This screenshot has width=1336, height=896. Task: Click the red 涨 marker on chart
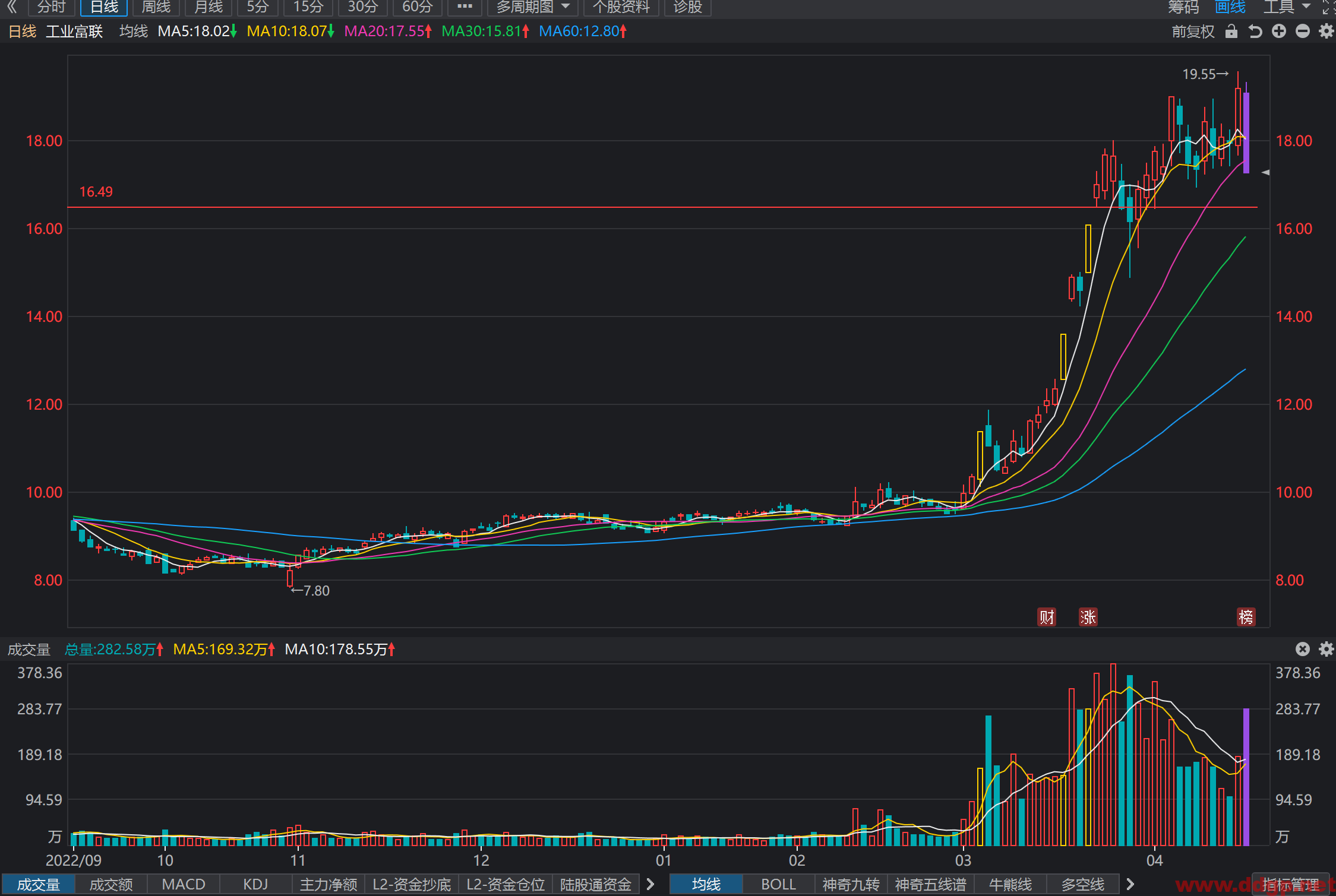click(x=1088, y=617)
